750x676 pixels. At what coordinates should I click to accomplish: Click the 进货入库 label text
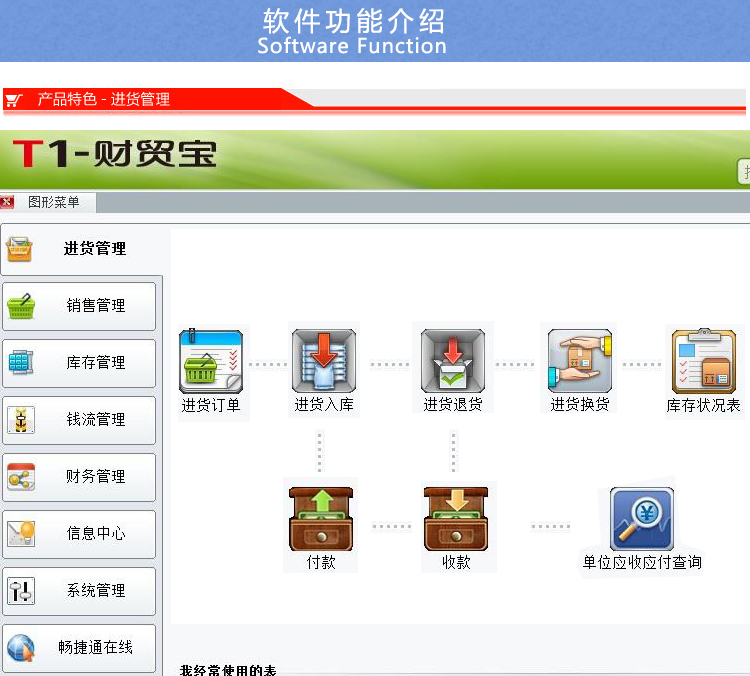click(x=324, y=404)
